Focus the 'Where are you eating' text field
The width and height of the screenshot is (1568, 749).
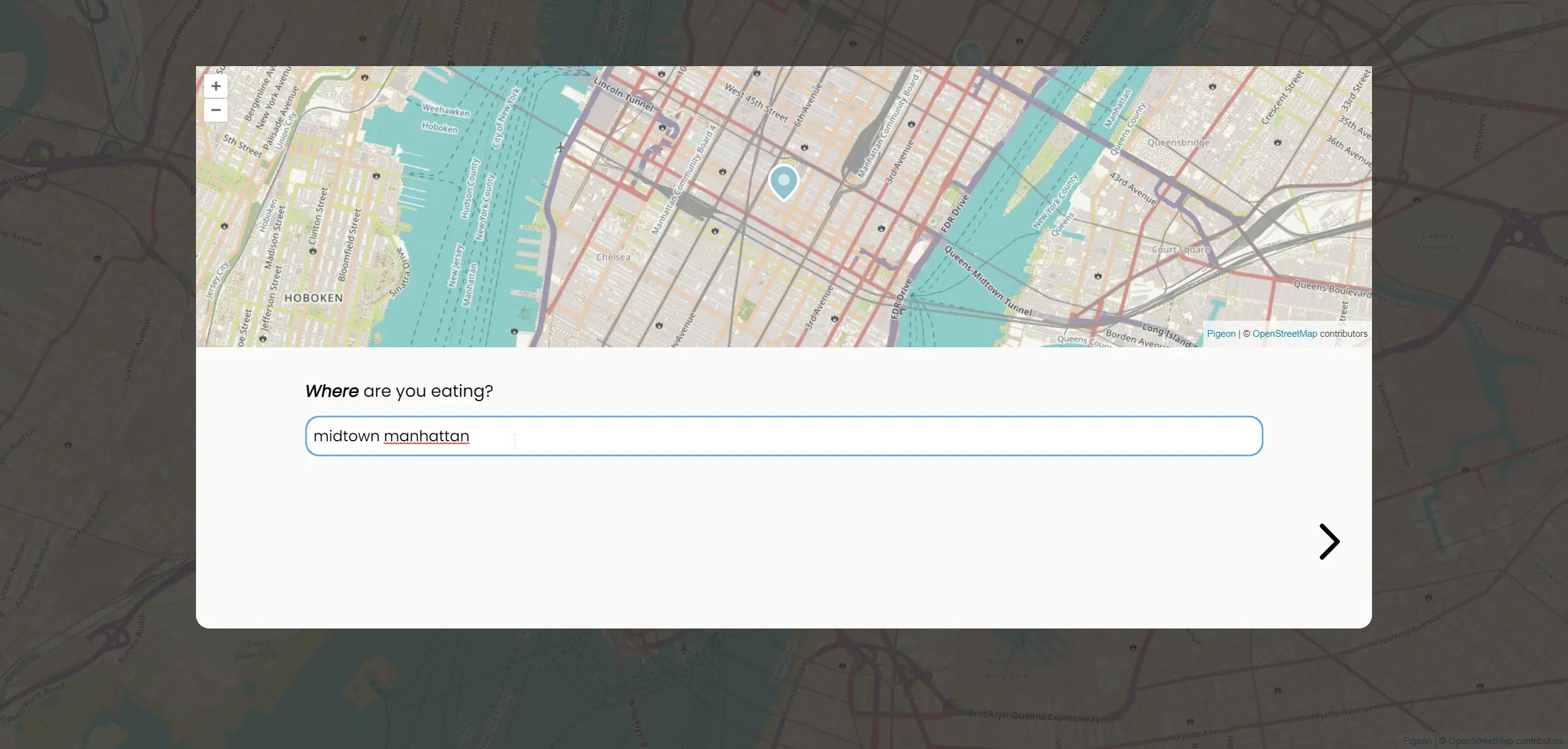tap(783, 436)
